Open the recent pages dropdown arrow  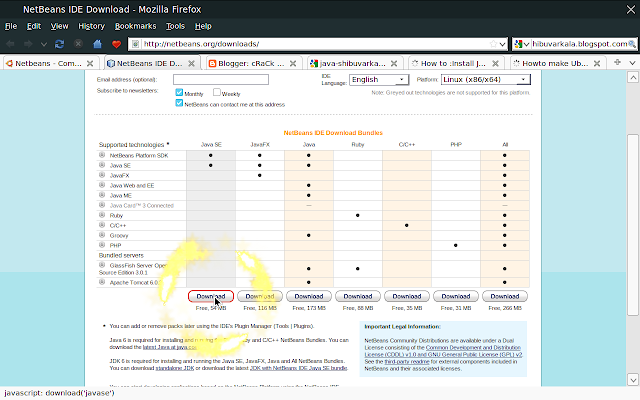(44, 44)
